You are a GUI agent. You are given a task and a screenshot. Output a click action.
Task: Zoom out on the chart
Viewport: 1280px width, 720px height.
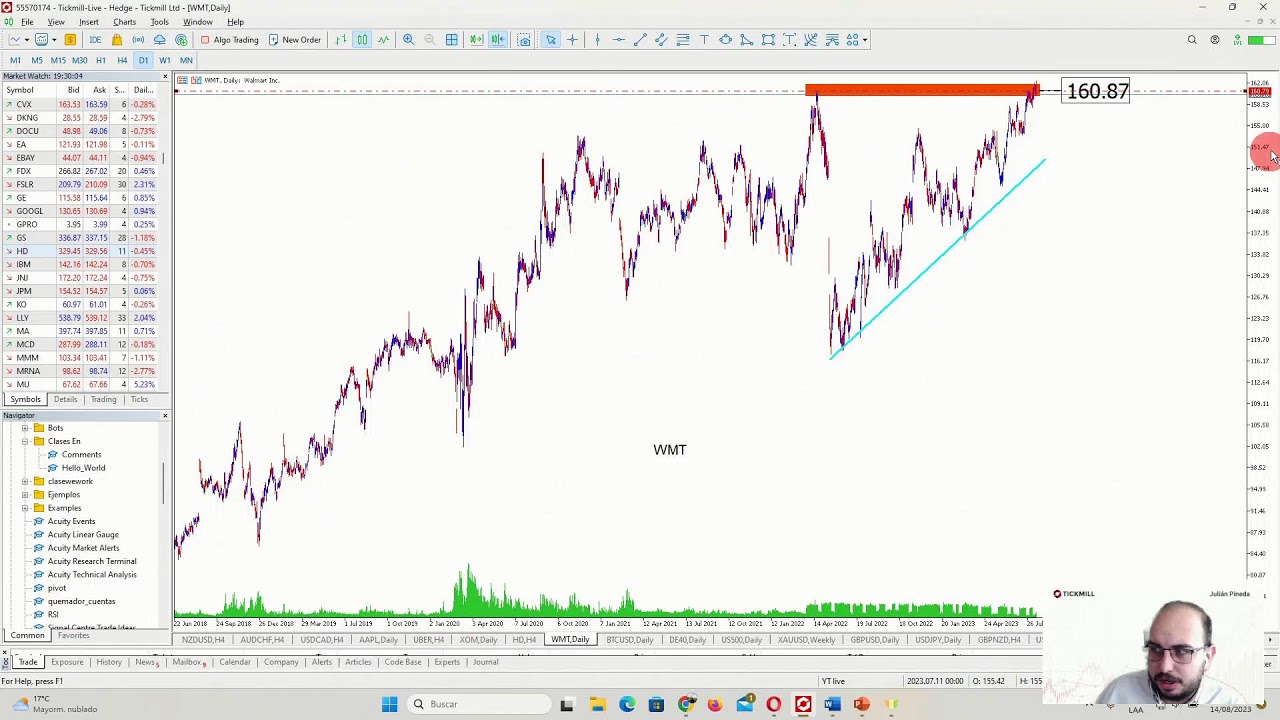pyautogui.click(x=429, y=40)
